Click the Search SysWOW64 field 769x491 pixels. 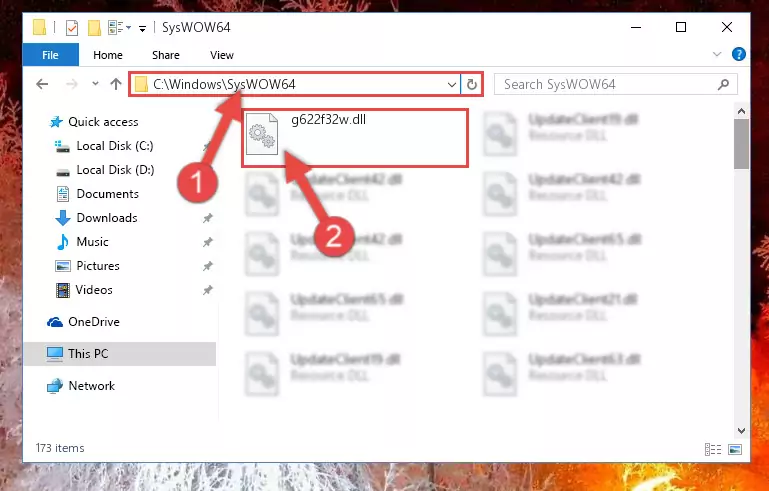point(615,84)
